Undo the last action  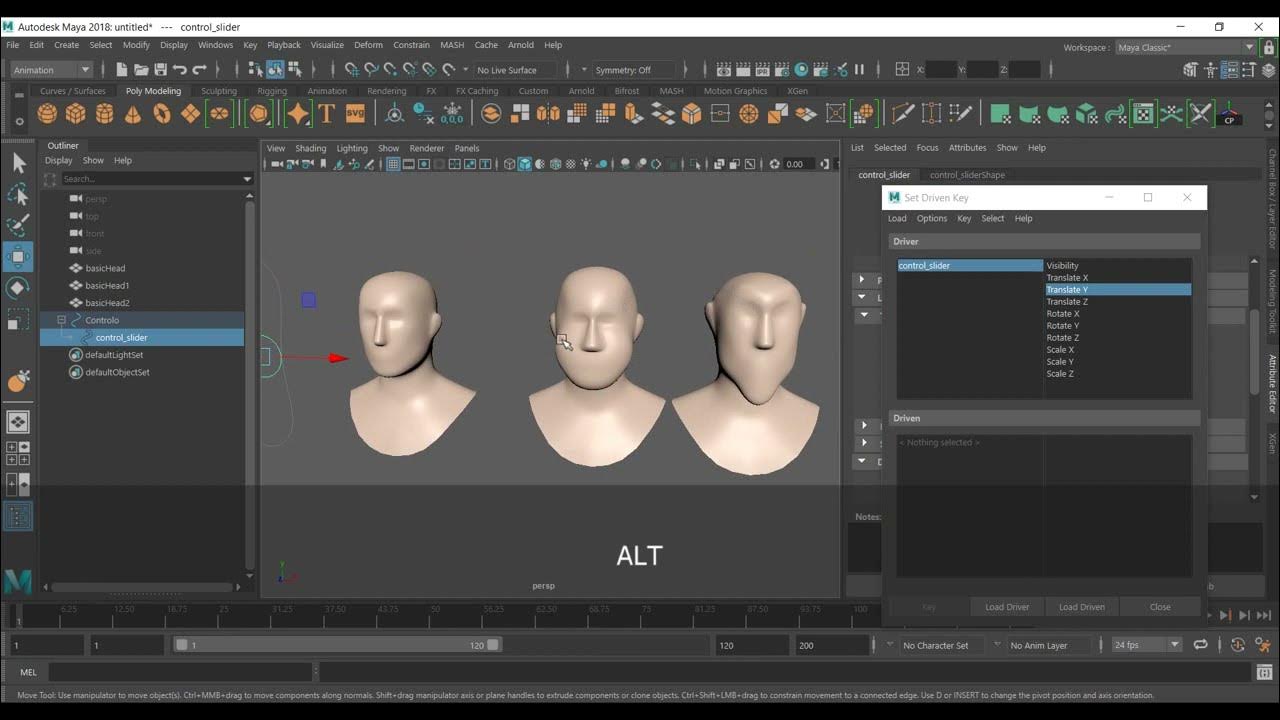click(179, 70)
